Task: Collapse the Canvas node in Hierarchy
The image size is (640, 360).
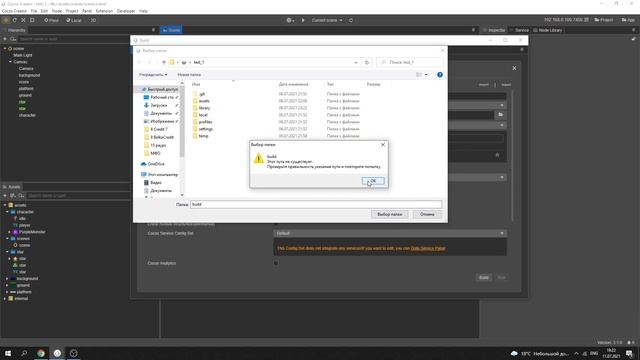Action: 10,62
